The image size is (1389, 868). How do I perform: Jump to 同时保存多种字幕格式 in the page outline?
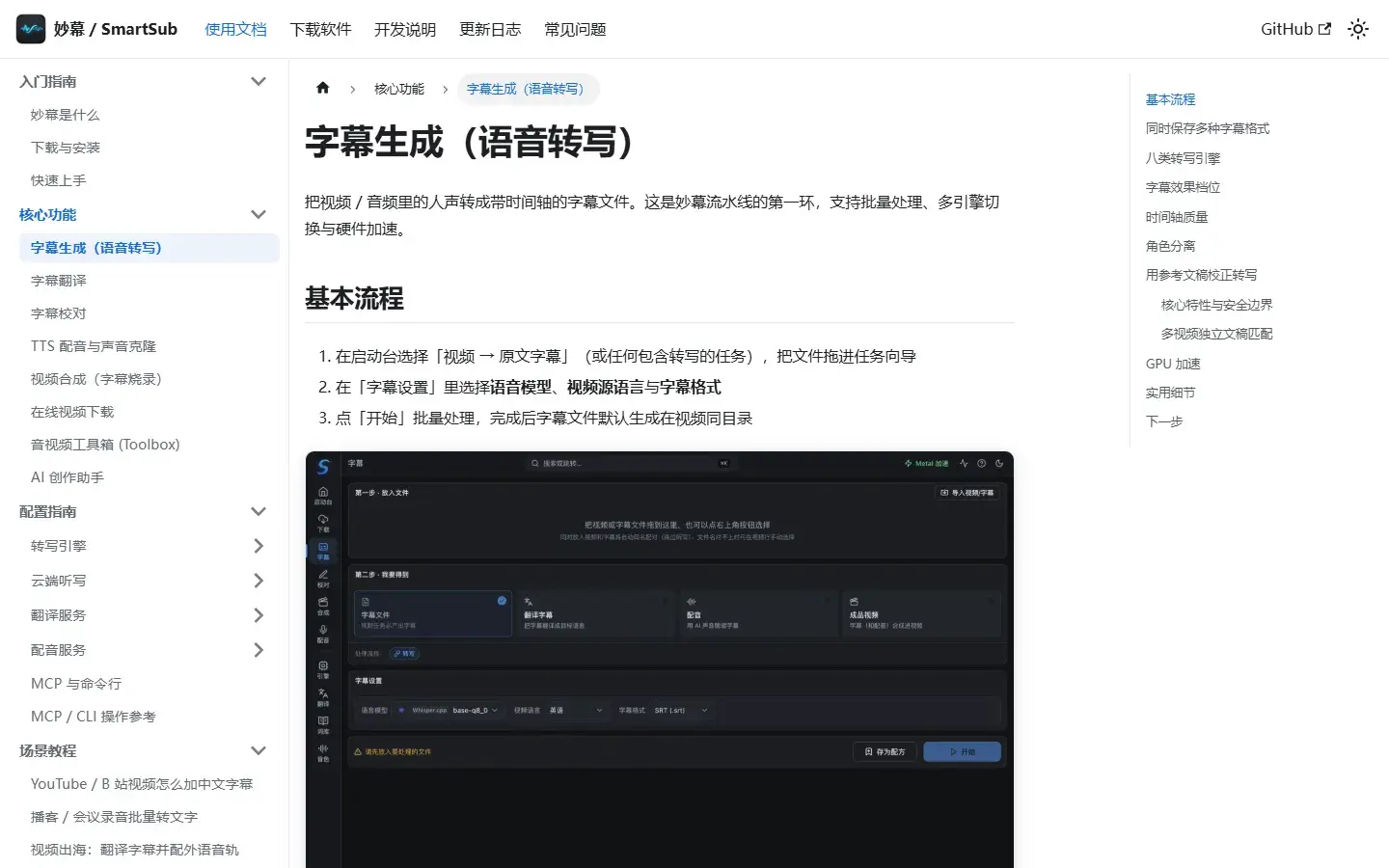tap(1208, 128)
